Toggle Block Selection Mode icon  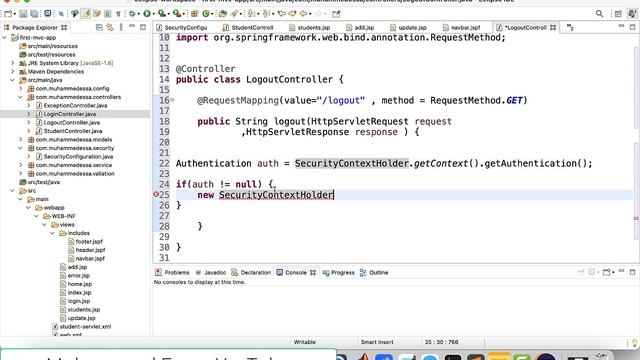coord(107,14)
